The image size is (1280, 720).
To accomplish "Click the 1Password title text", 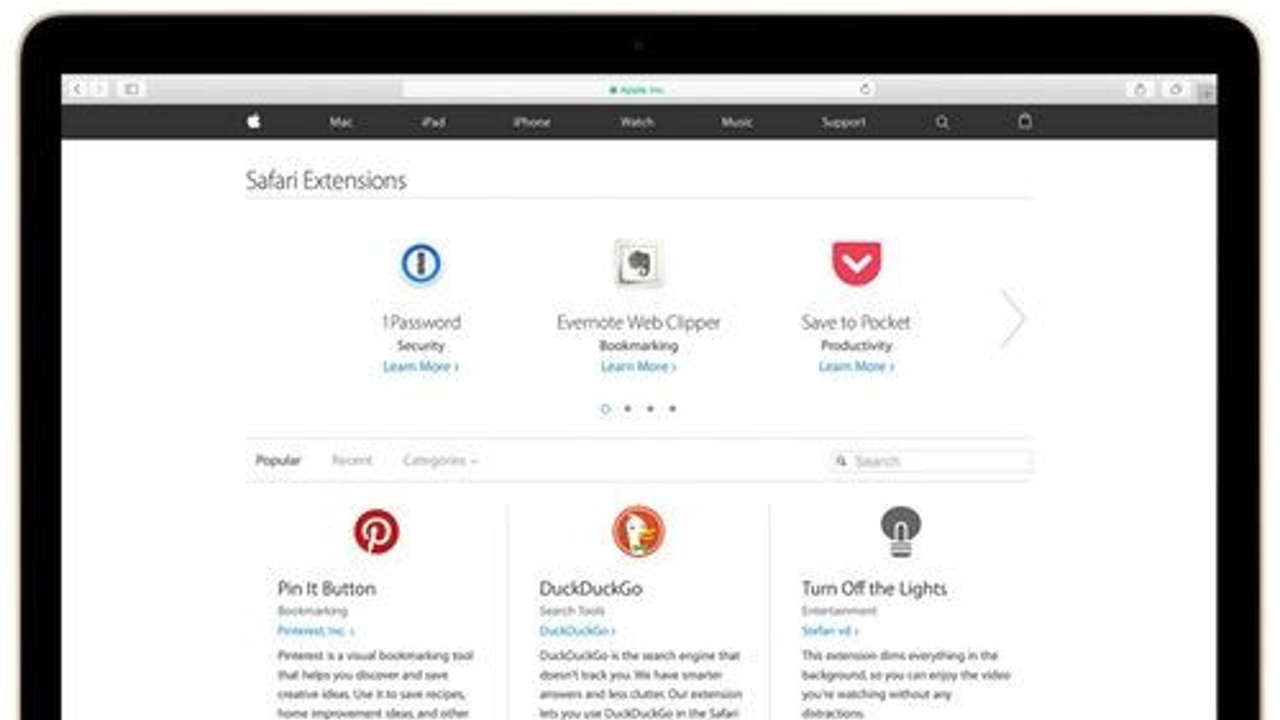I will tap(421, 322).
